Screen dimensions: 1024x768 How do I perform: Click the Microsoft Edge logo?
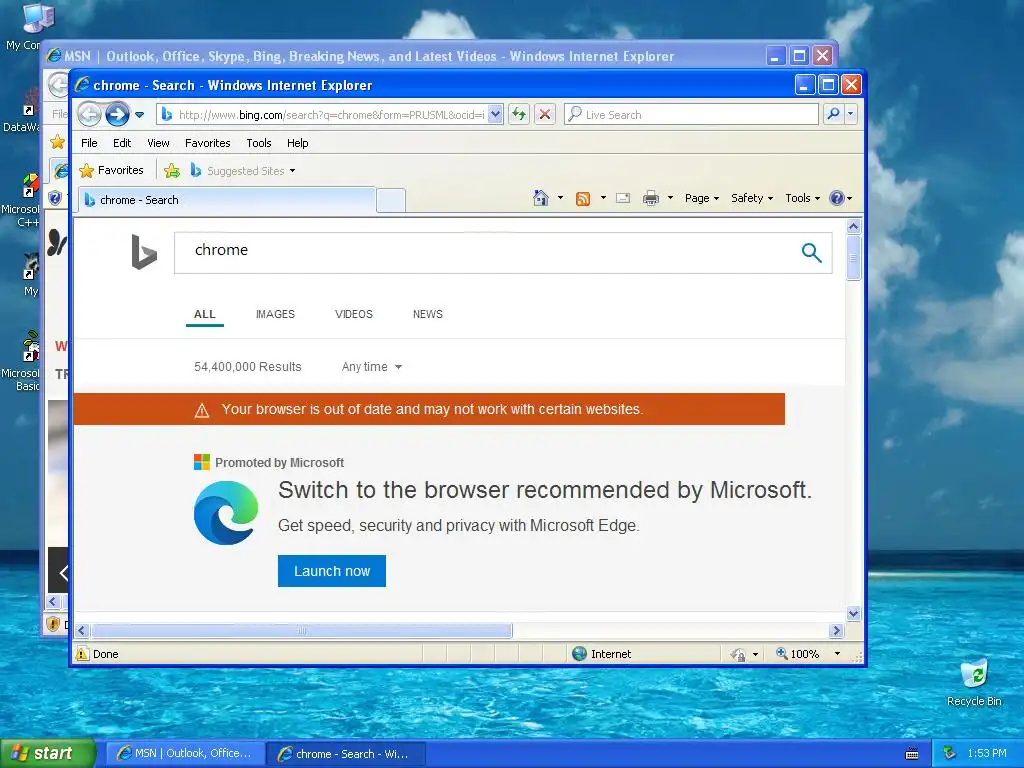coord(226,513)
